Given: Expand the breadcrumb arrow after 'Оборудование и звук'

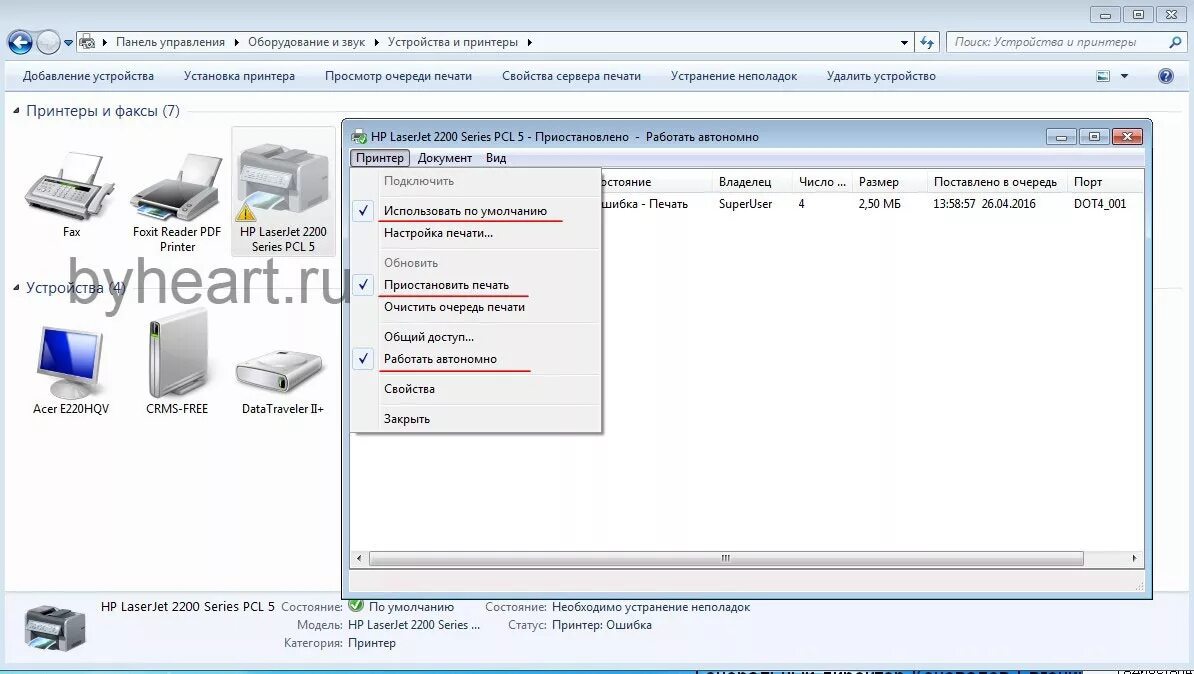Looking at the screenshot, I should 376,43.
